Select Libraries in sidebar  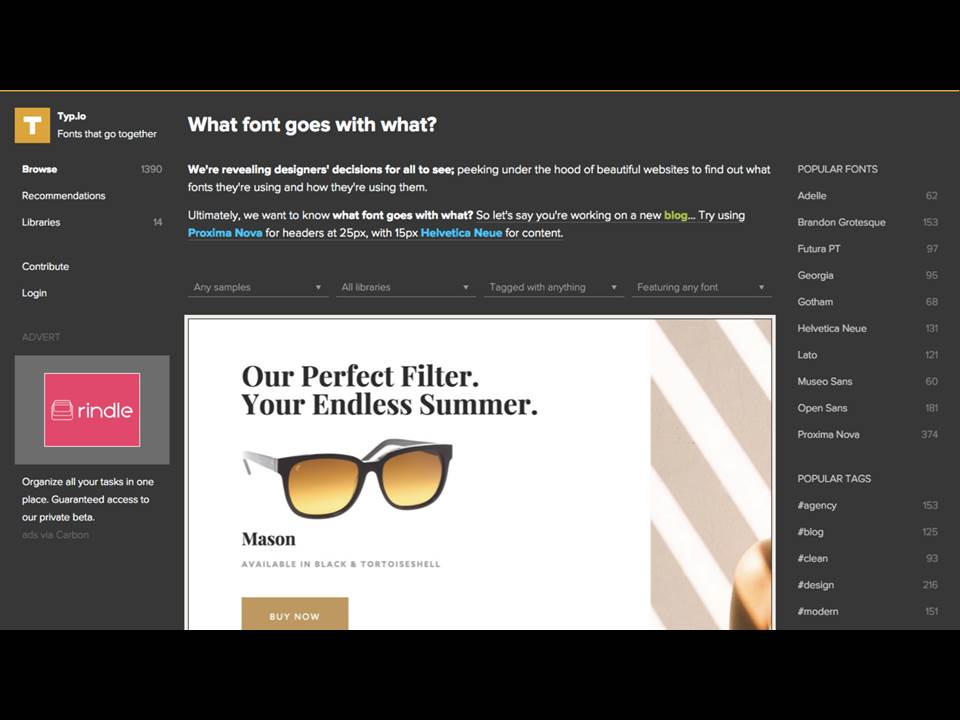tap(41, 222)
